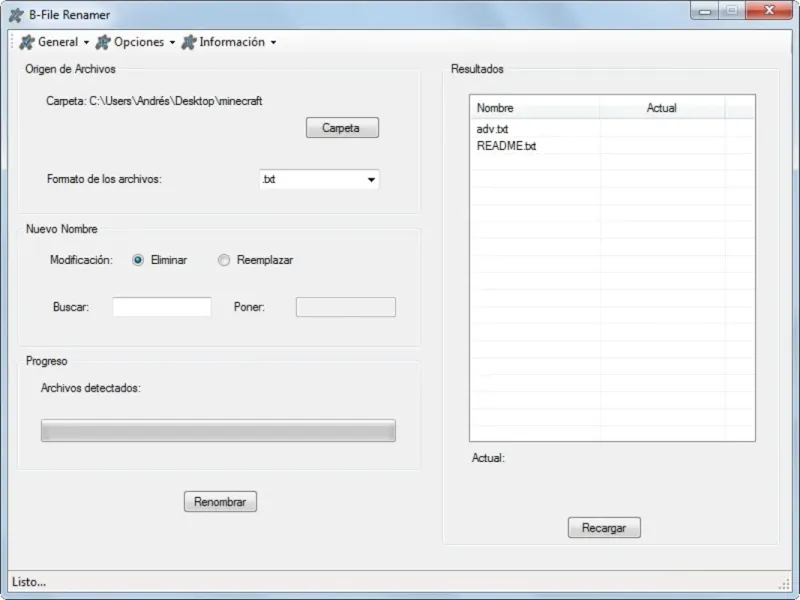Click the icon beside the Información menu
This screenshot has width=800, height=600.
point(189,42)
